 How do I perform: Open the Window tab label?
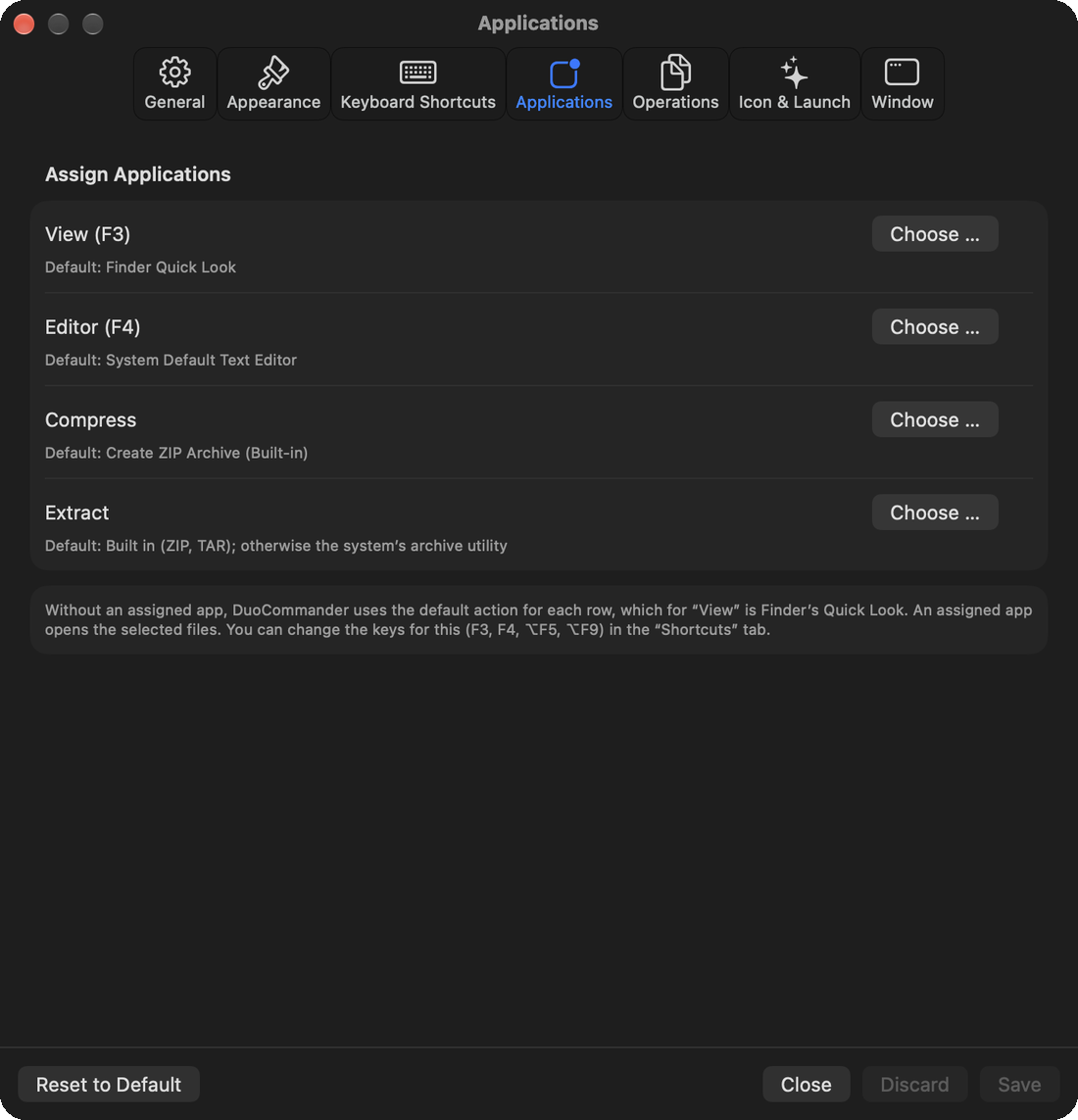point(903,102)
